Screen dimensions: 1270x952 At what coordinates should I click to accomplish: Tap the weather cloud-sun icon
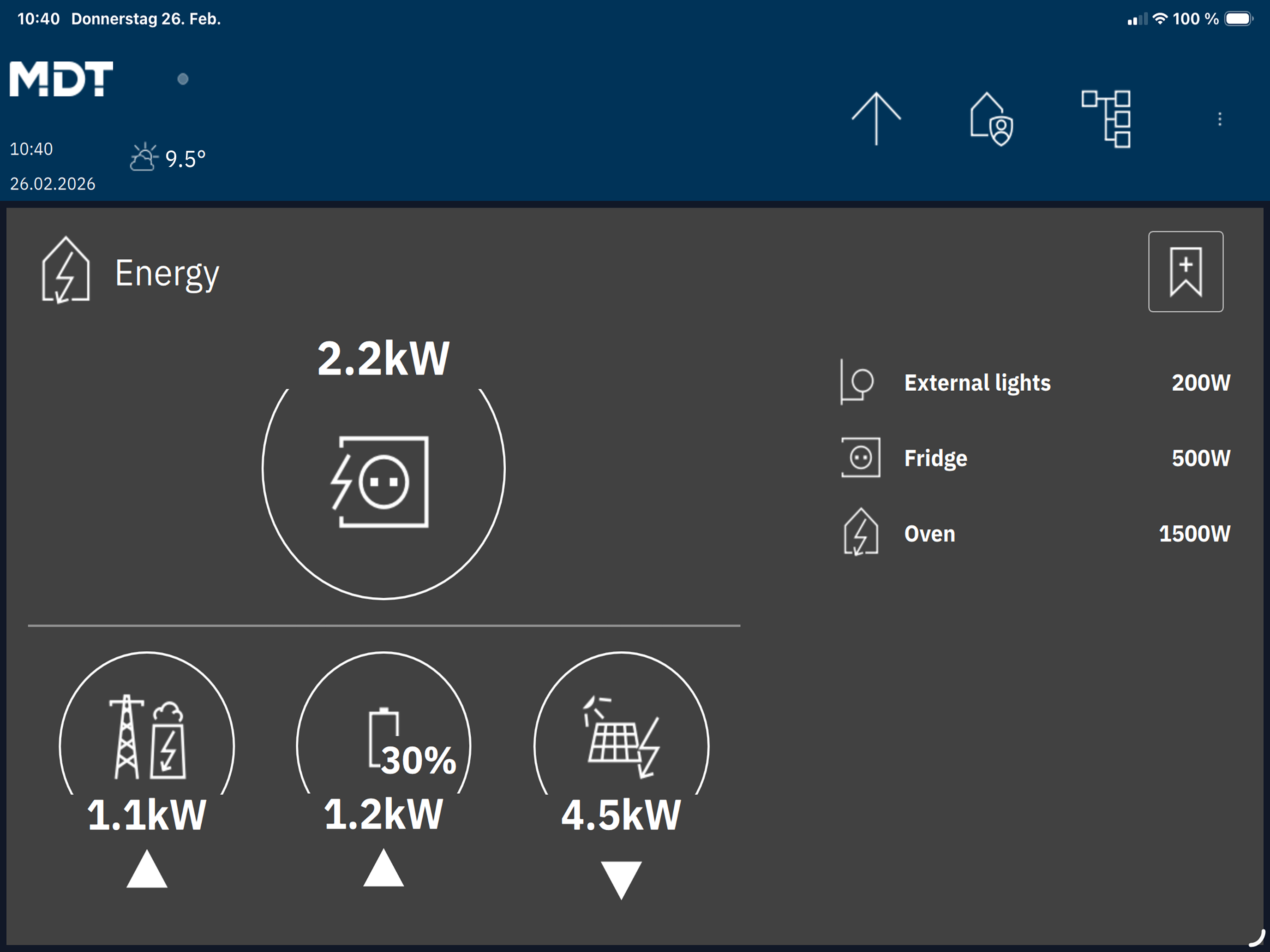(144, 157)
